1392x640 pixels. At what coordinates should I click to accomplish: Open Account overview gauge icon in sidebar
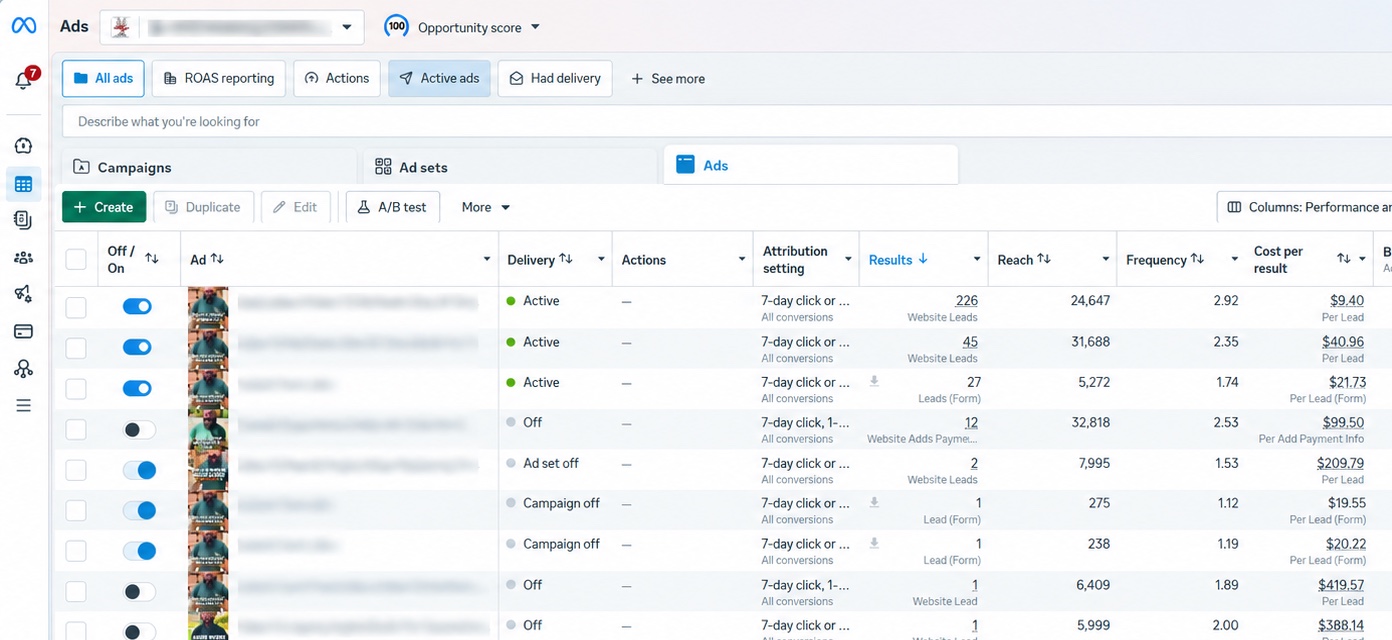(x=24, y=146)
